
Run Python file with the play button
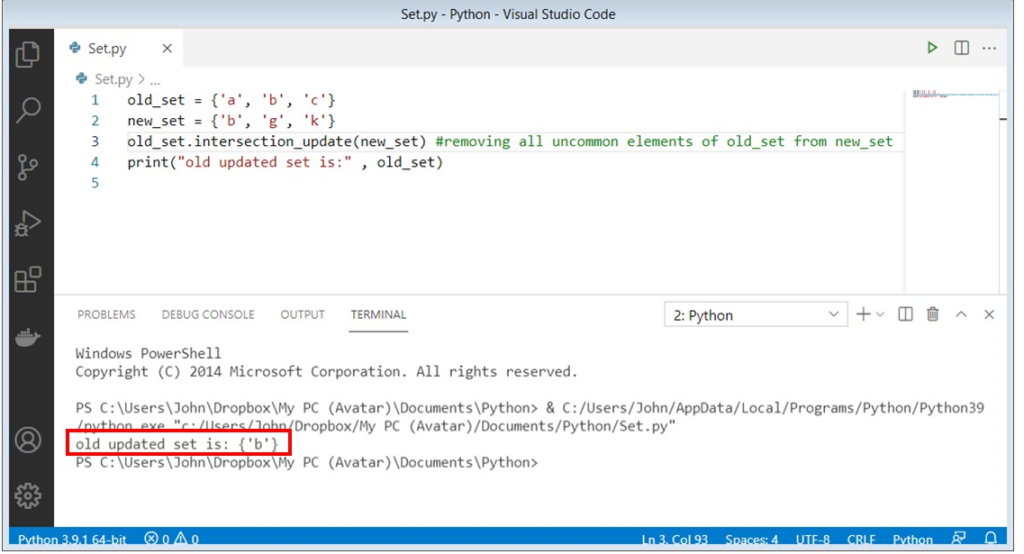[932, 48]
